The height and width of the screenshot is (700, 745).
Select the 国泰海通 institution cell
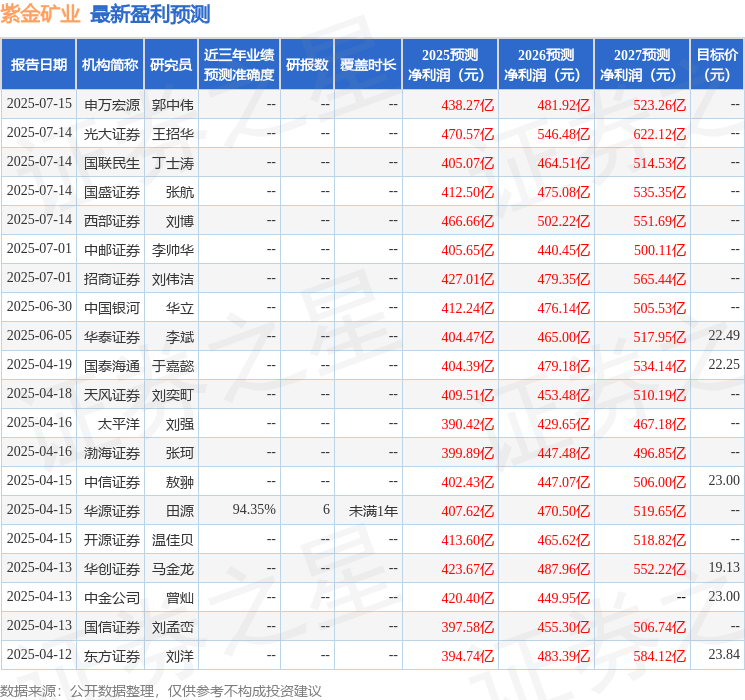tap(112, 366)
